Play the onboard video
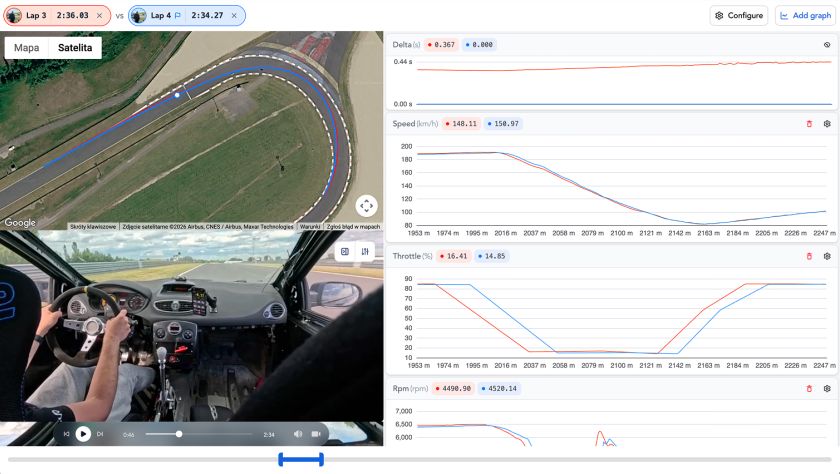This screenshot has height=474, width=840. coord(83,434)
